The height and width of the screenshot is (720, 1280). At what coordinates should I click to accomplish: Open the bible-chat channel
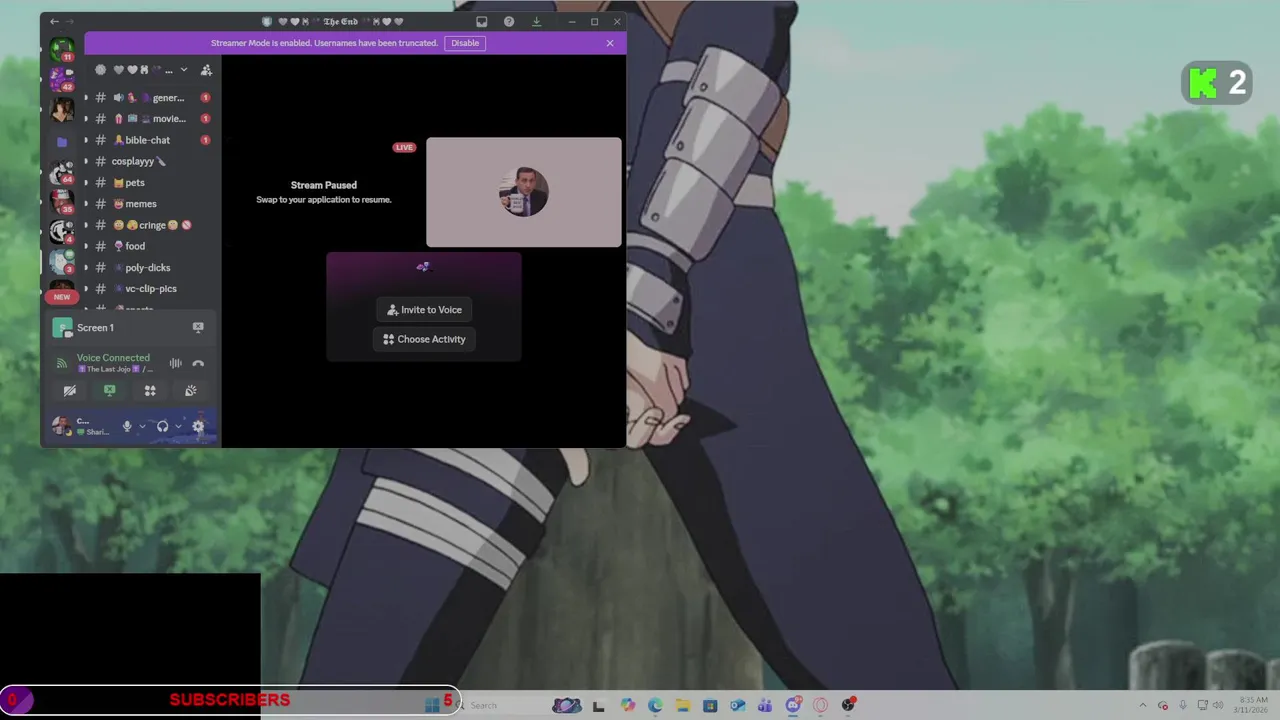(x=148, y=140)
